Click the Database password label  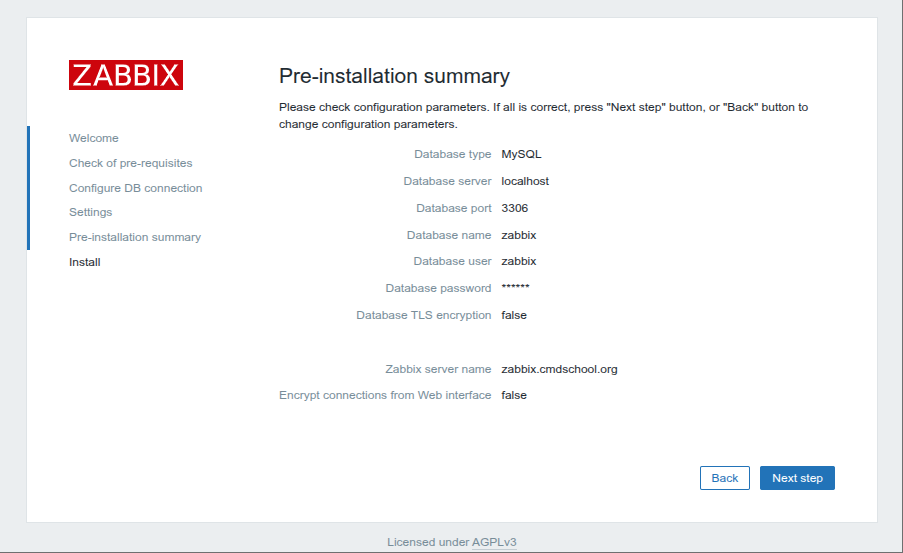tap(438, 288)
